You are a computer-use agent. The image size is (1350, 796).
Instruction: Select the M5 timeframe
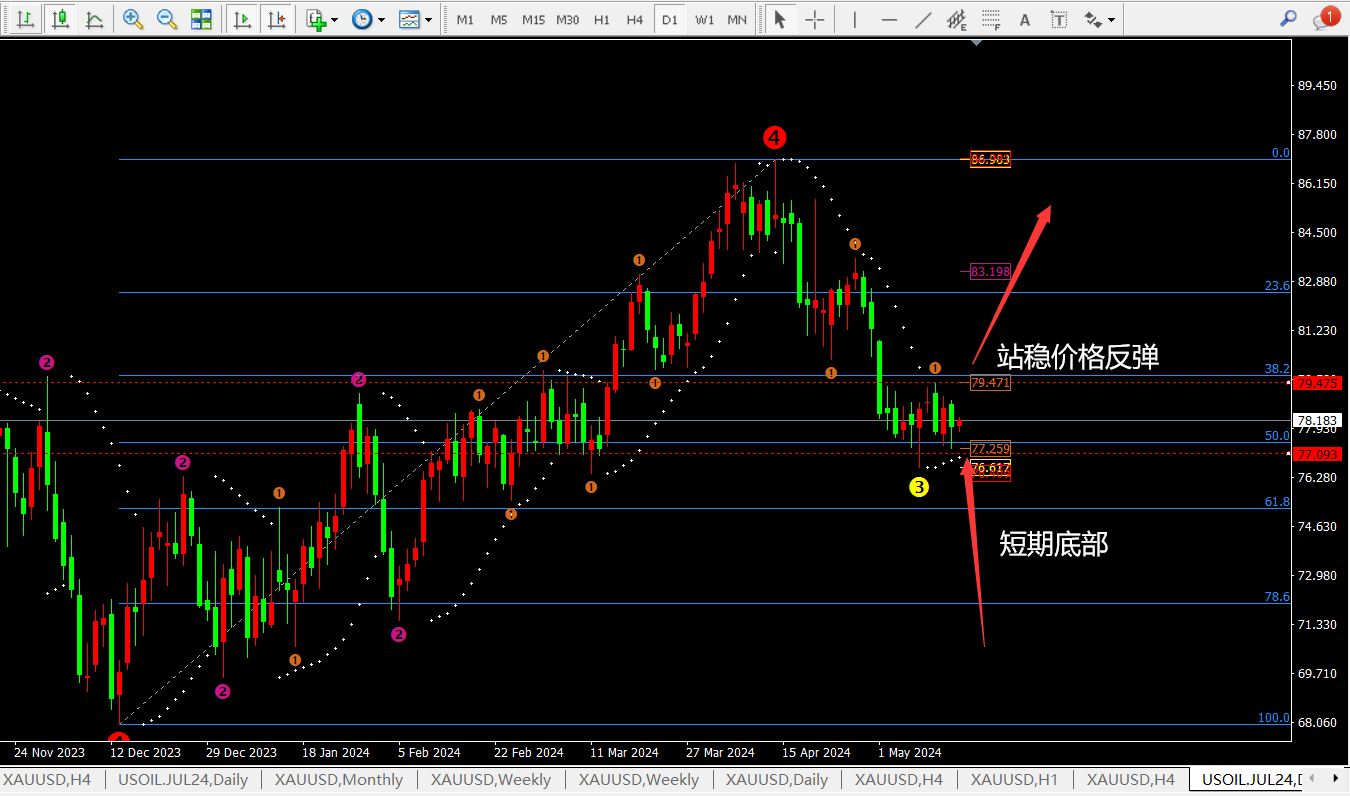(x=499, y=20)
